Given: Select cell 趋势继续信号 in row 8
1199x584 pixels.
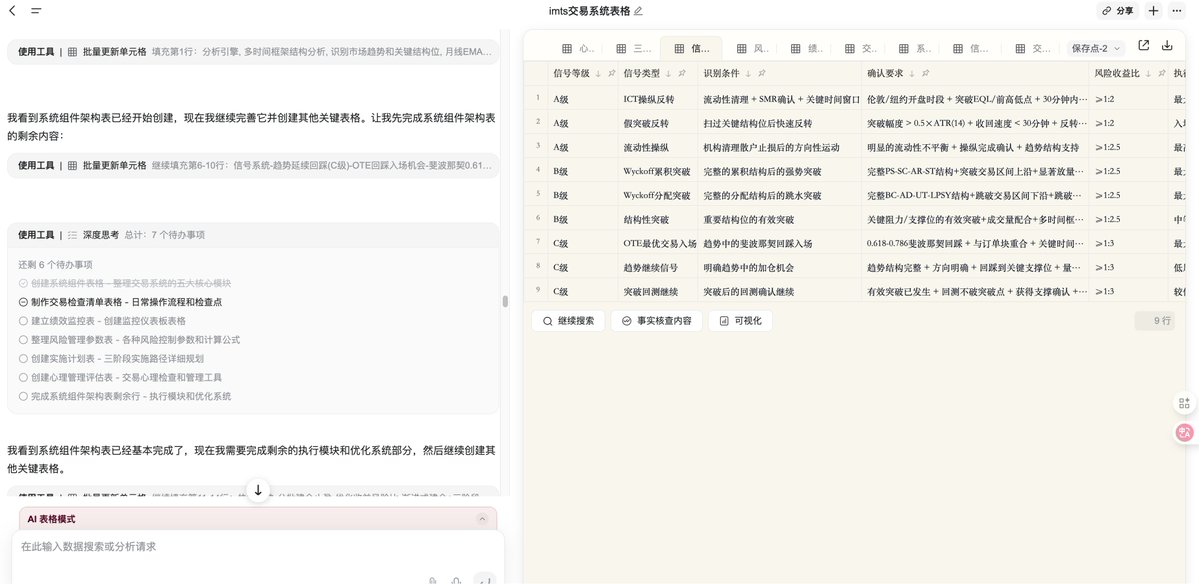Looking at the screenshot, I should (658, 267).
